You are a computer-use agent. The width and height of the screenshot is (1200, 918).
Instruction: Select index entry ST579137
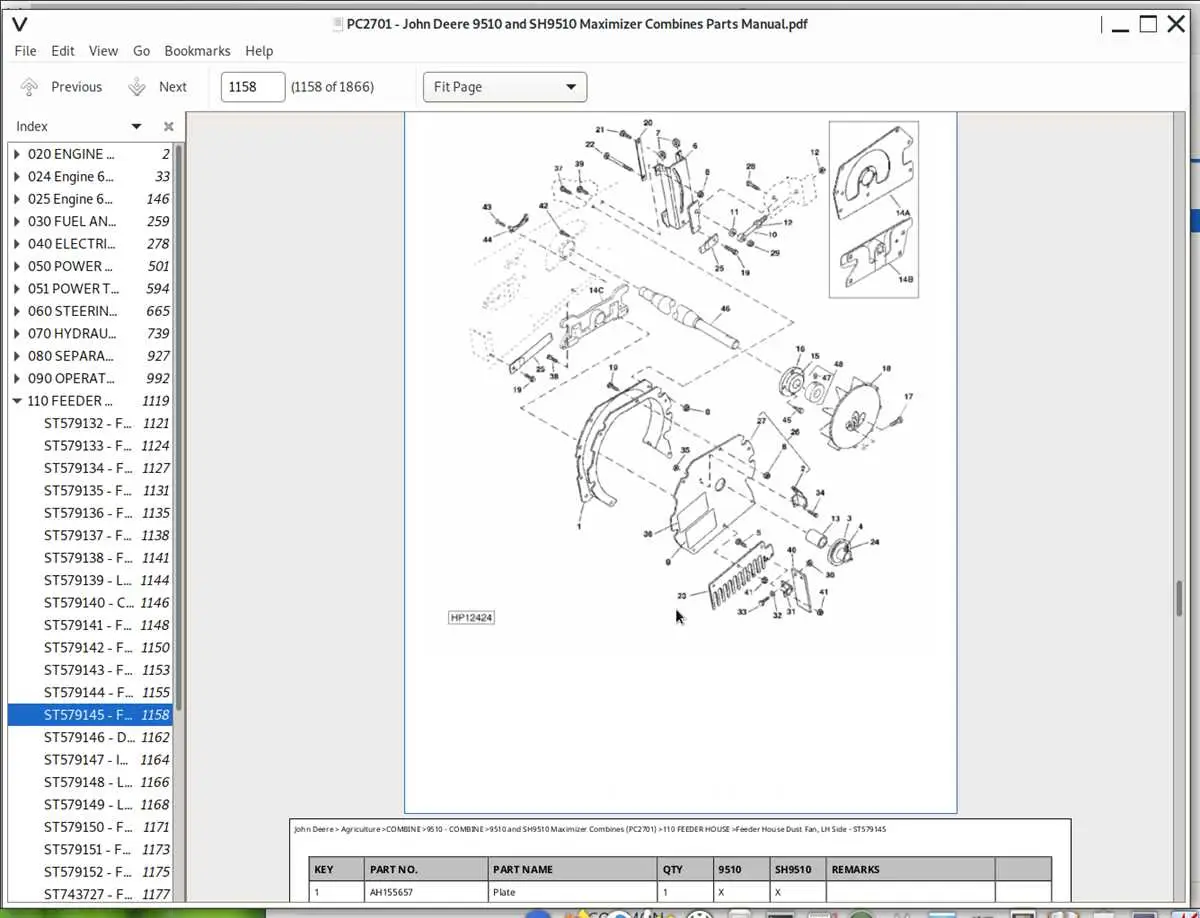click(90, 535)
